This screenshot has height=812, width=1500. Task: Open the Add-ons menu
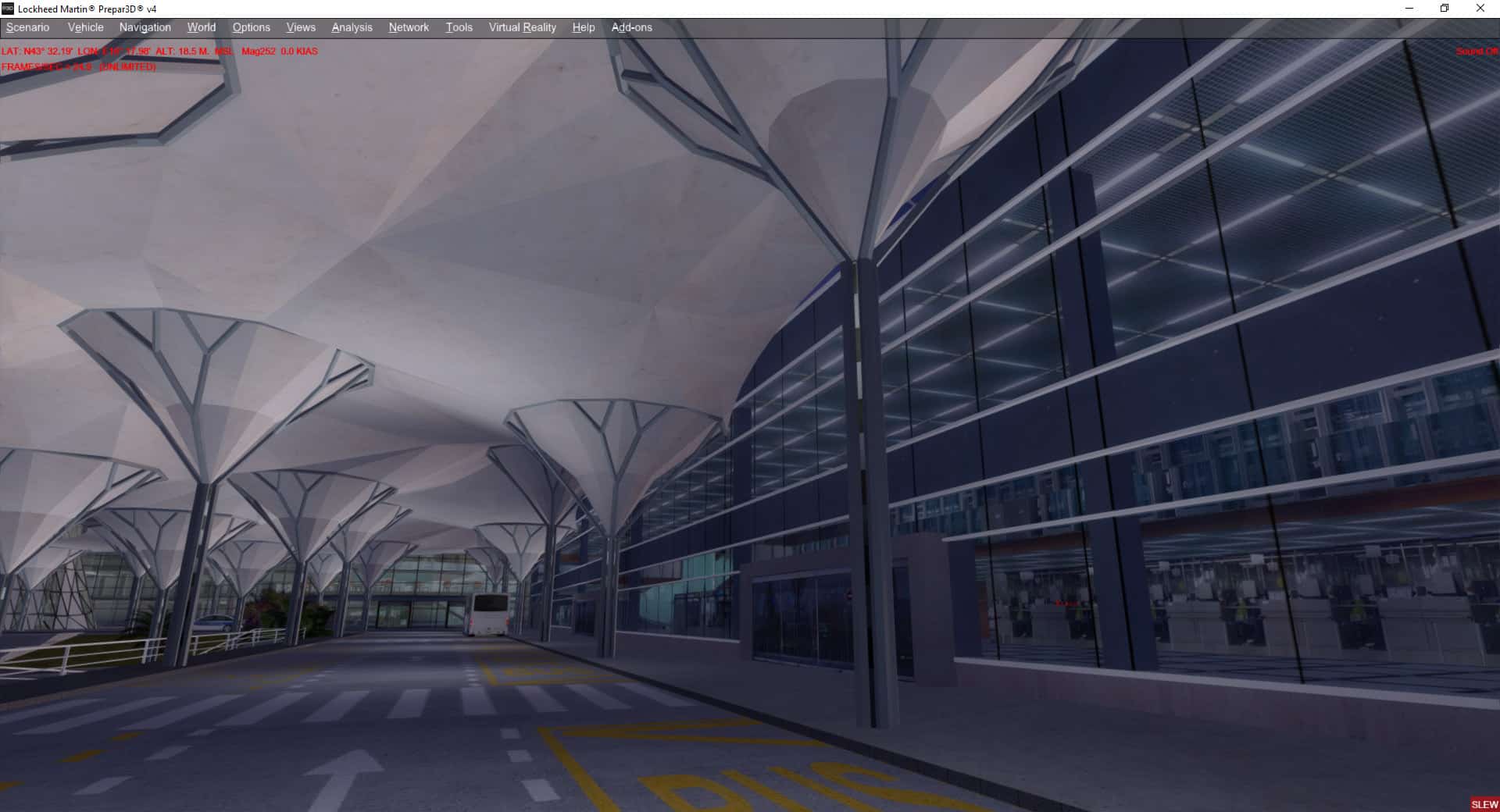pos(631,27)
